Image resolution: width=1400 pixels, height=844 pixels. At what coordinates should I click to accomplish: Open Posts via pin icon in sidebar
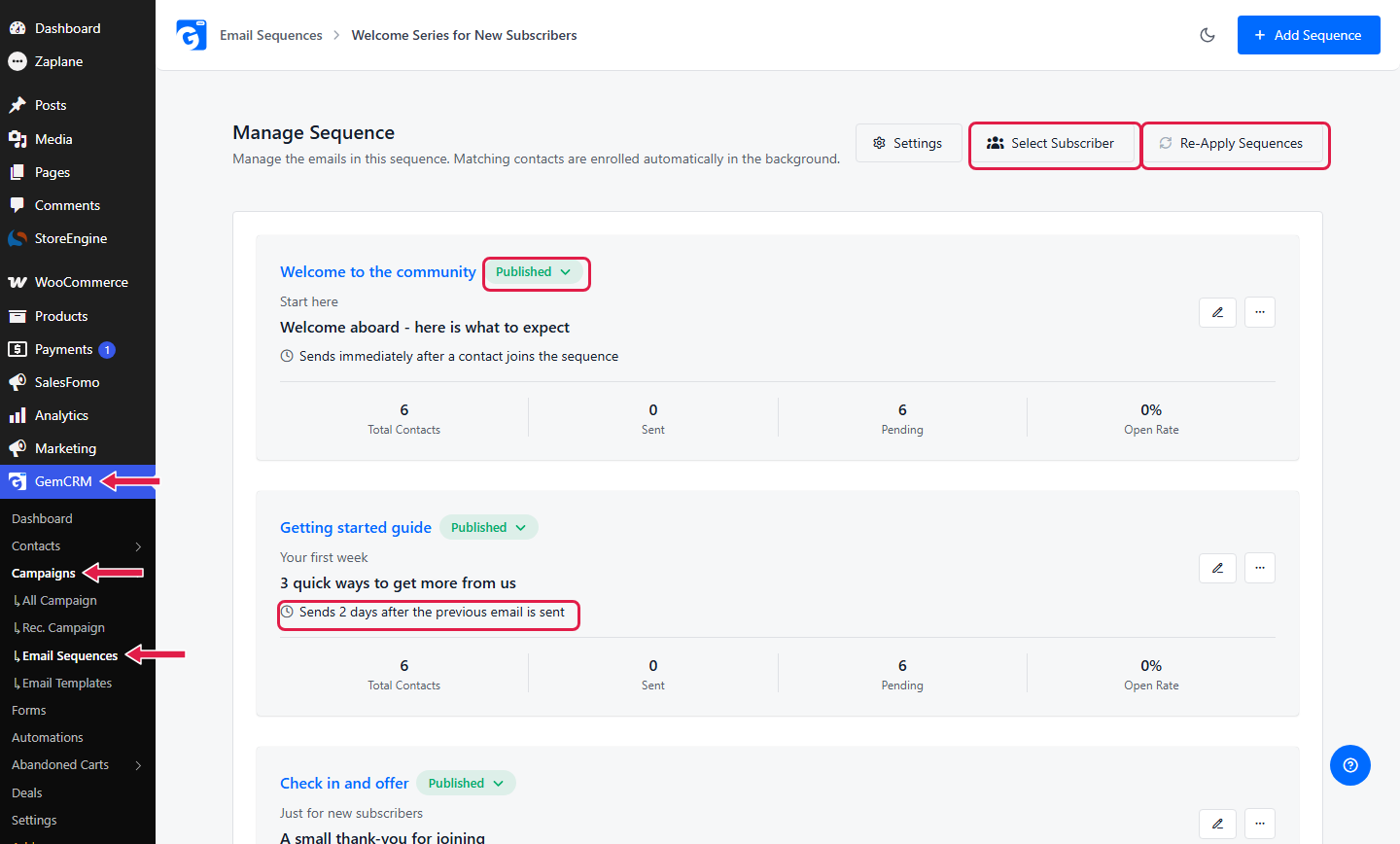(x=17, y=105)
